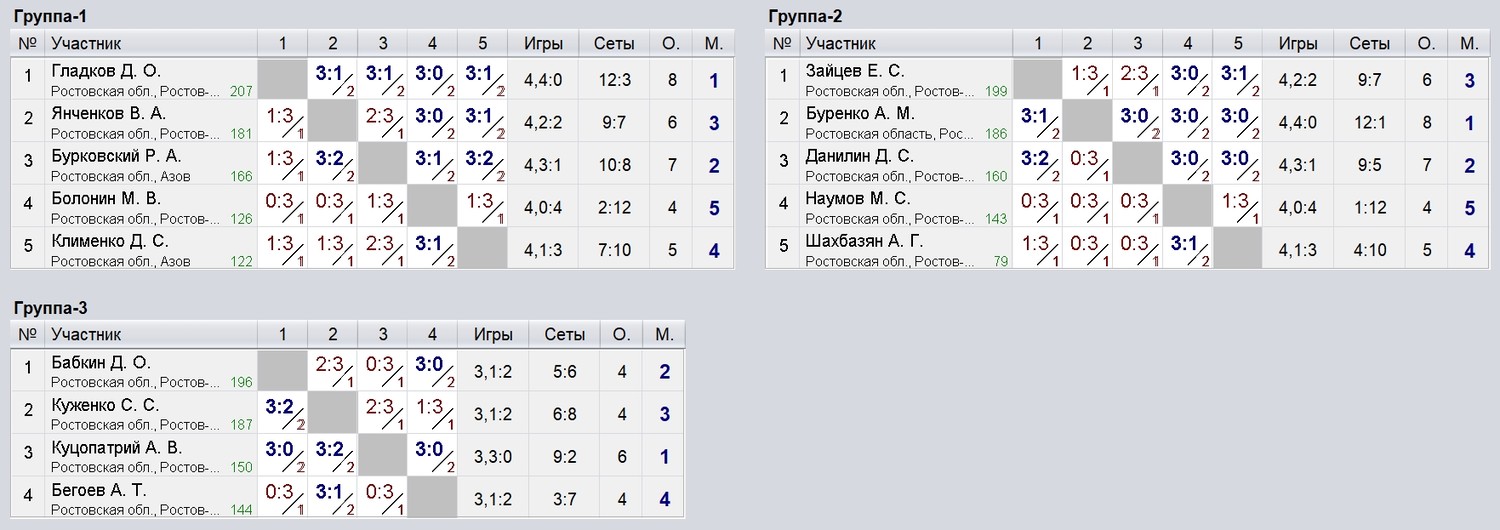The width and height of the screenshot is (1500, 530).
Task: Click the Сеты header in Группа-2
Action: (x=1369, y=44)
